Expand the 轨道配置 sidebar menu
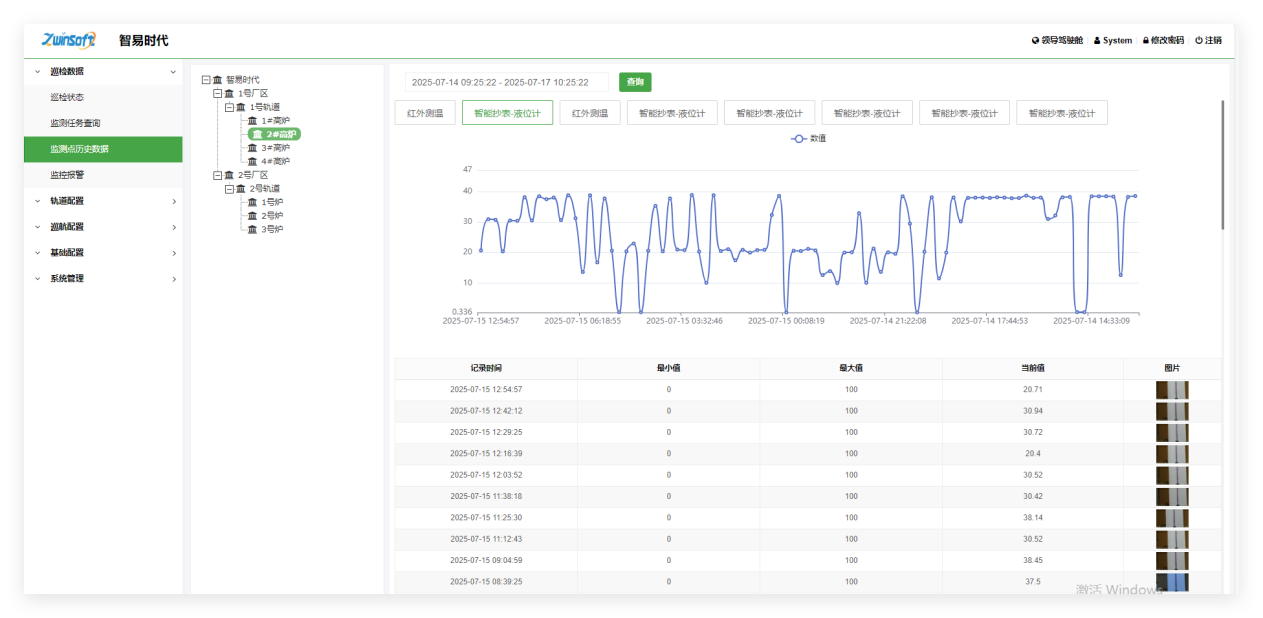The image size is (1263, 618). pos(103,201)
